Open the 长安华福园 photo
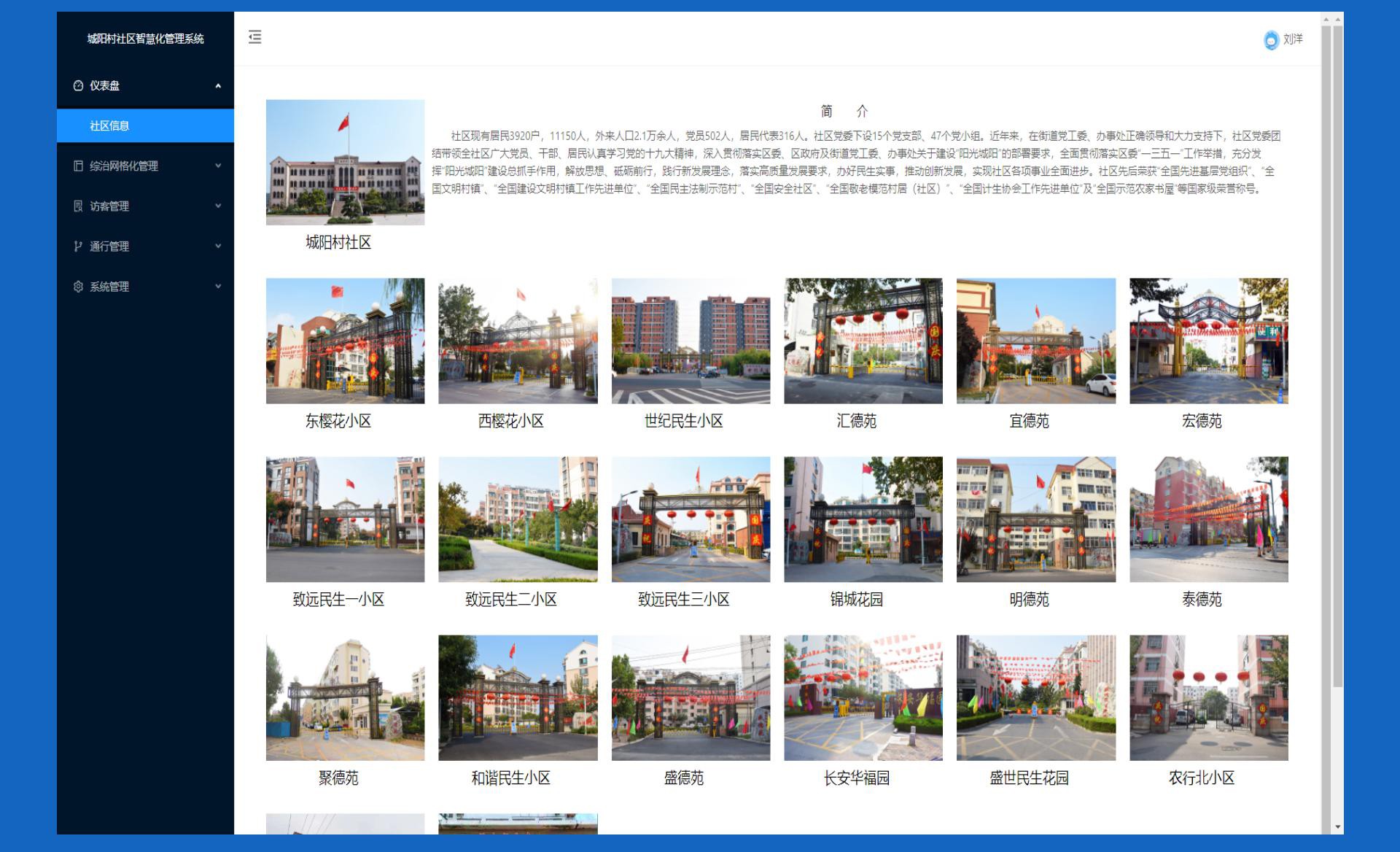 (863, 697)
